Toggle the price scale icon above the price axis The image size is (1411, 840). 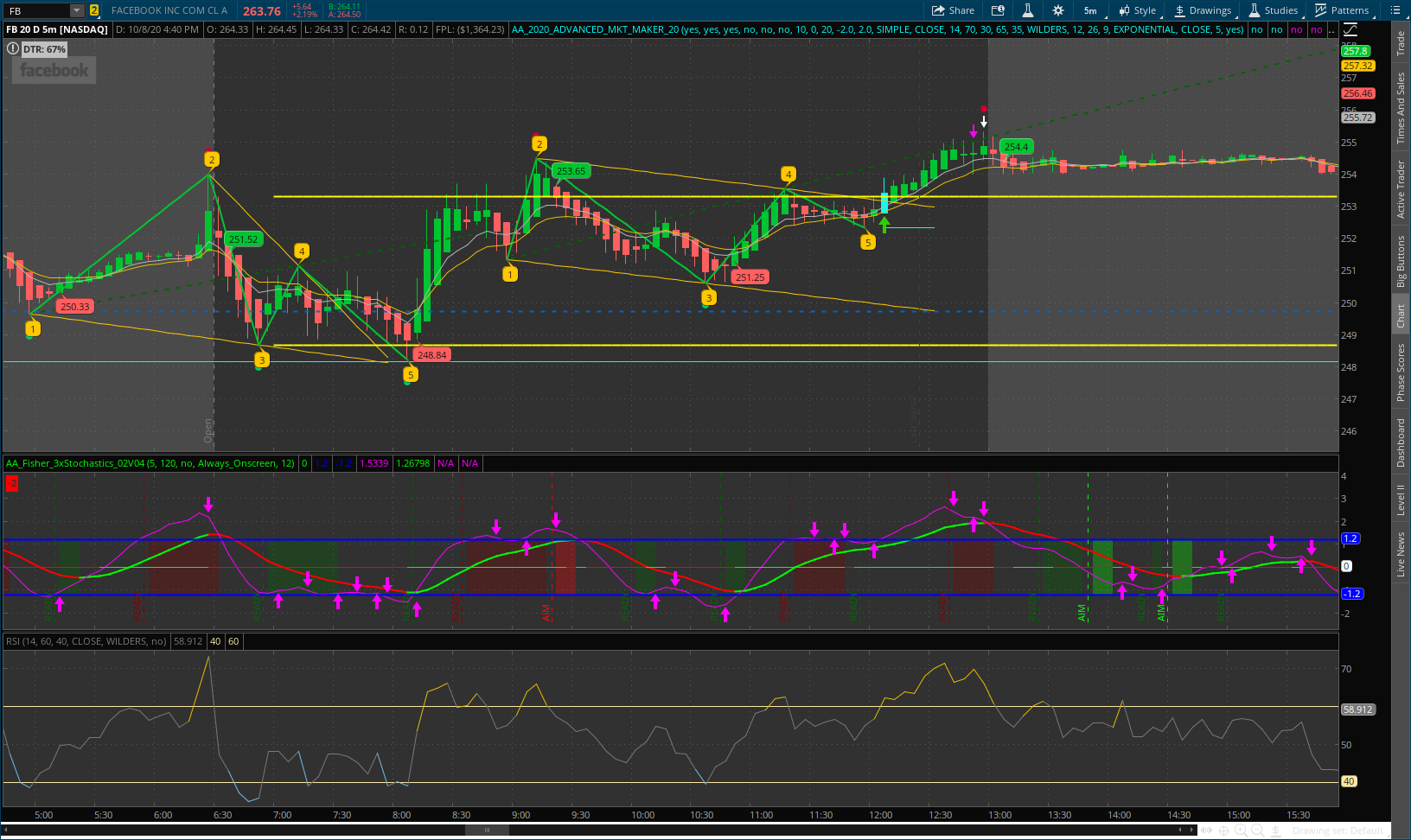1350,29
